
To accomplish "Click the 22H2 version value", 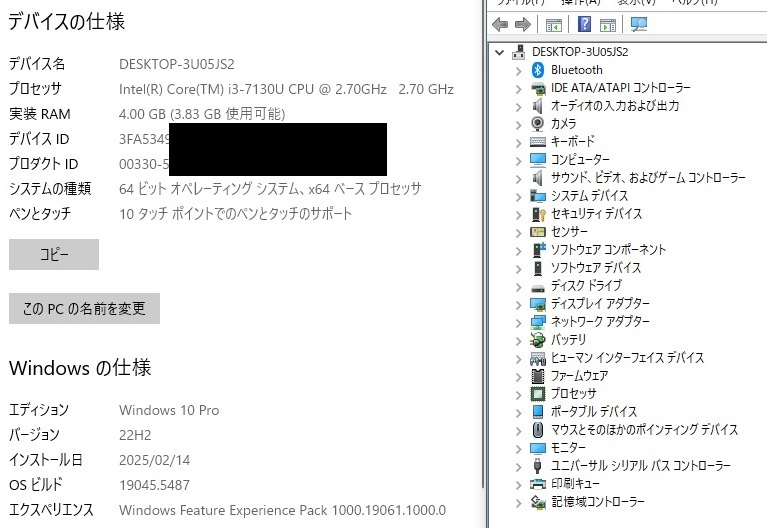I will click(135, 435).
